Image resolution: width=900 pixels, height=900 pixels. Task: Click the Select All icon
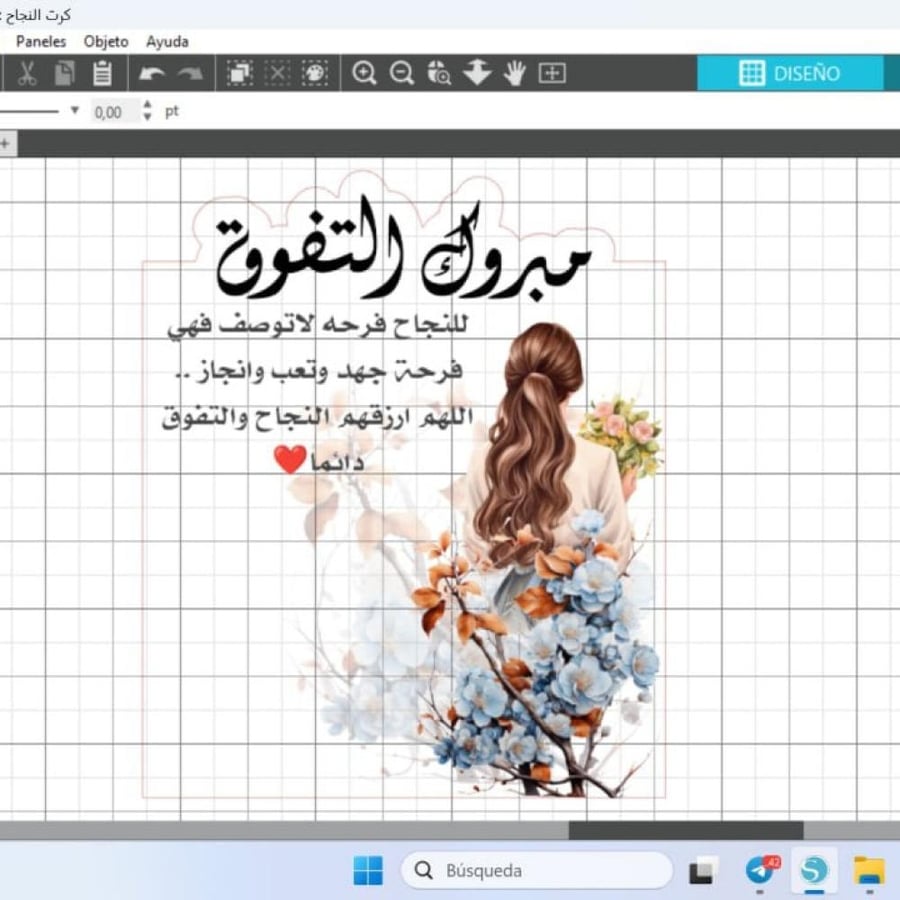tap(239, 73)
